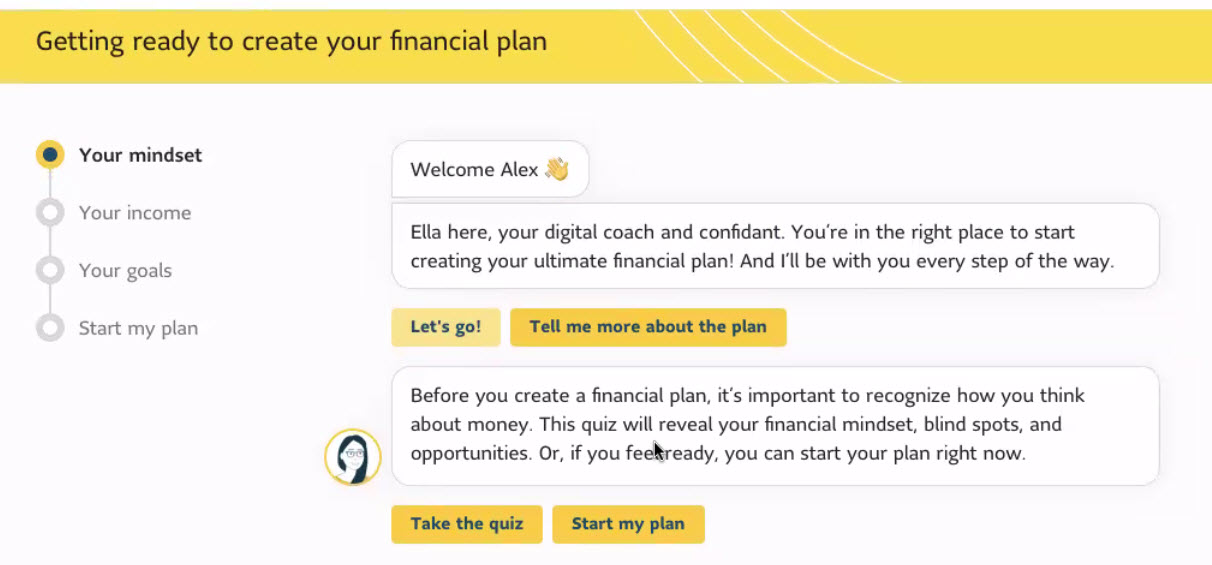
Task: Click the Welcome Alex chat bubble
Action: point(475,169)
